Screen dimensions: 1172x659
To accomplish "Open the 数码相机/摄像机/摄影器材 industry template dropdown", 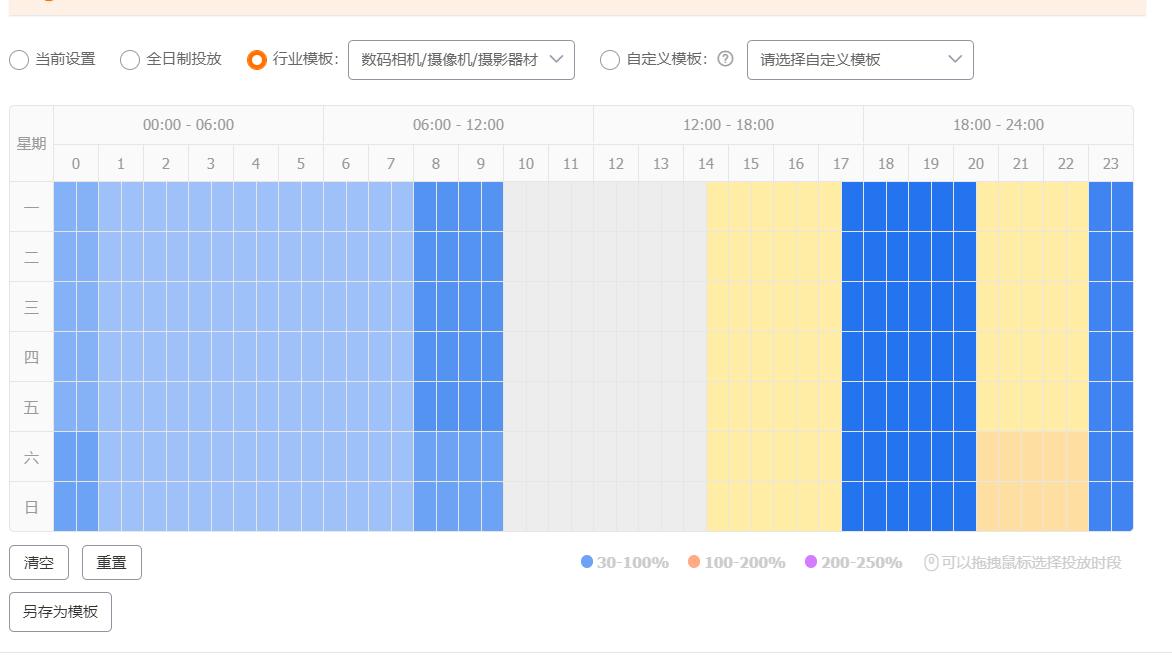I will click(x=460, y=60).
